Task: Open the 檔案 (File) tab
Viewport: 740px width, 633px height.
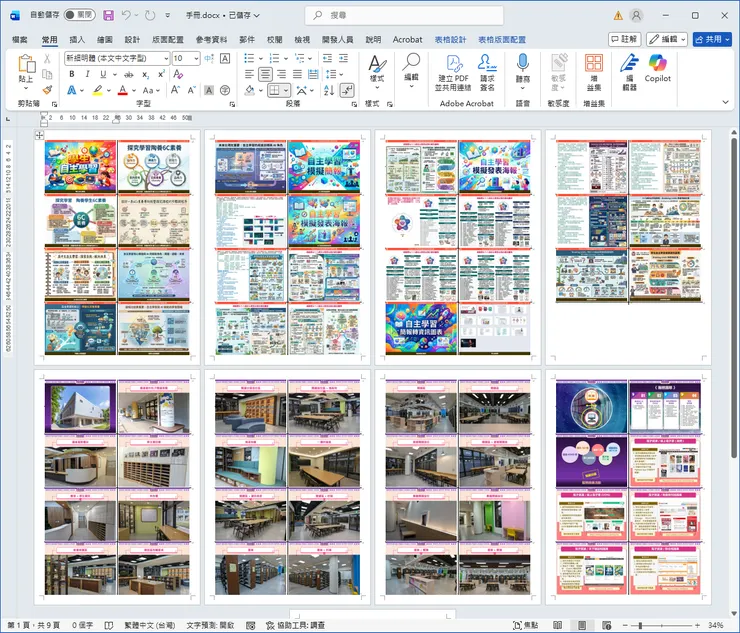Action: tap(20, 40)
